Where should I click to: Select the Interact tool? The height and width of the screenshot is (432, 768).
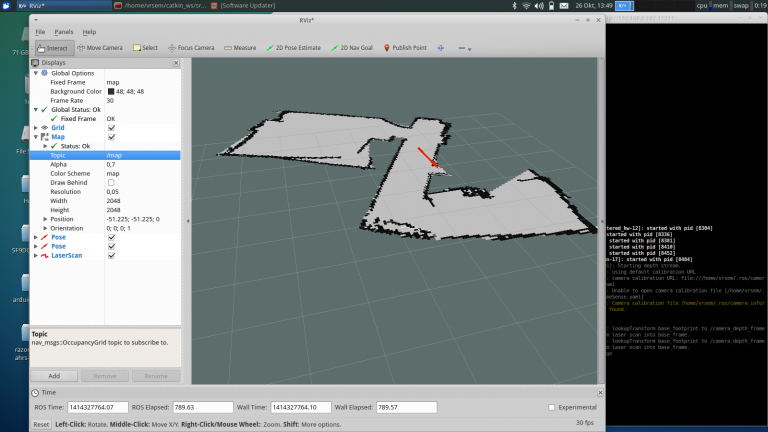click(x=53, y=48)
